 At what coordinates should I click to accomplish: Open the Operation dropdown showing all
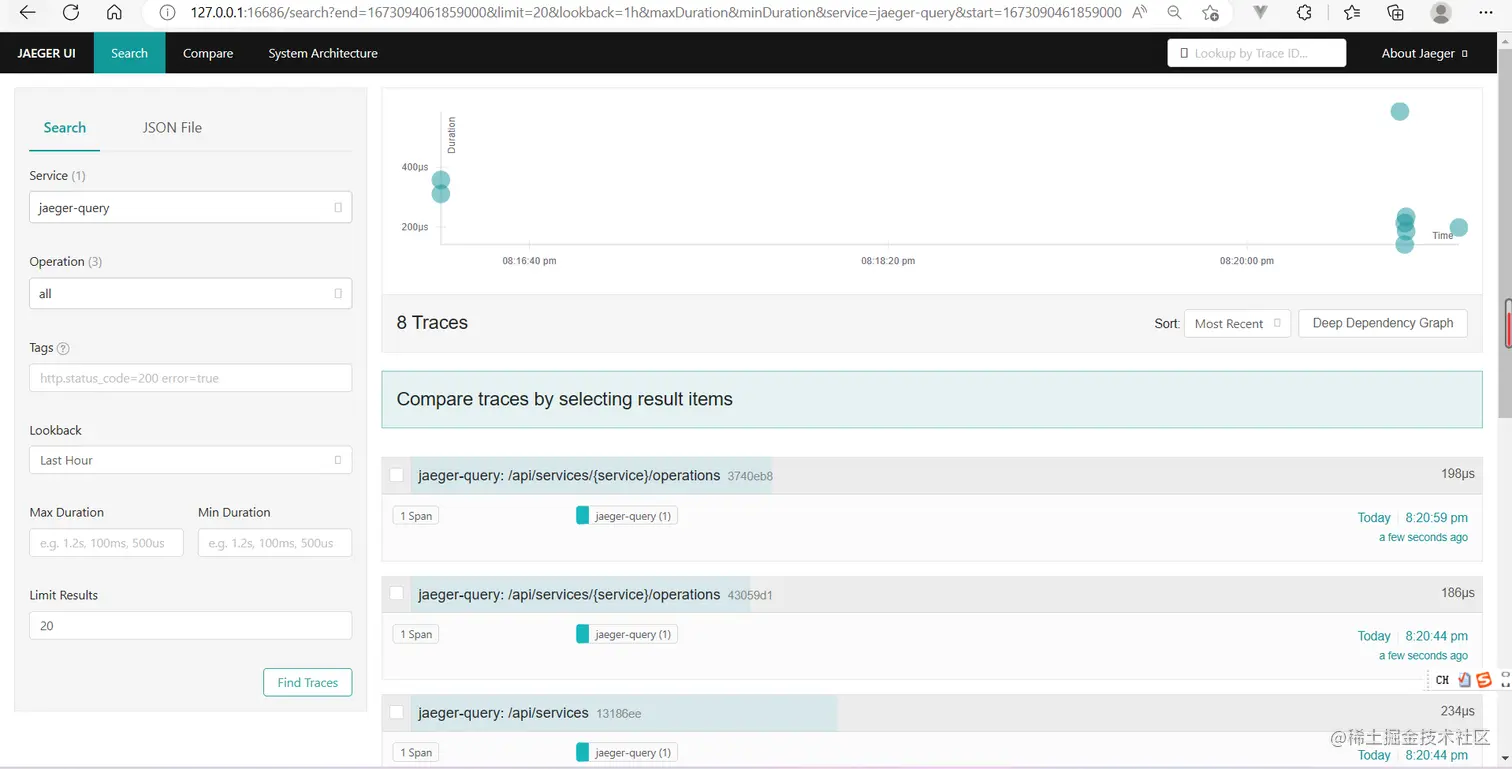point(190,293)
